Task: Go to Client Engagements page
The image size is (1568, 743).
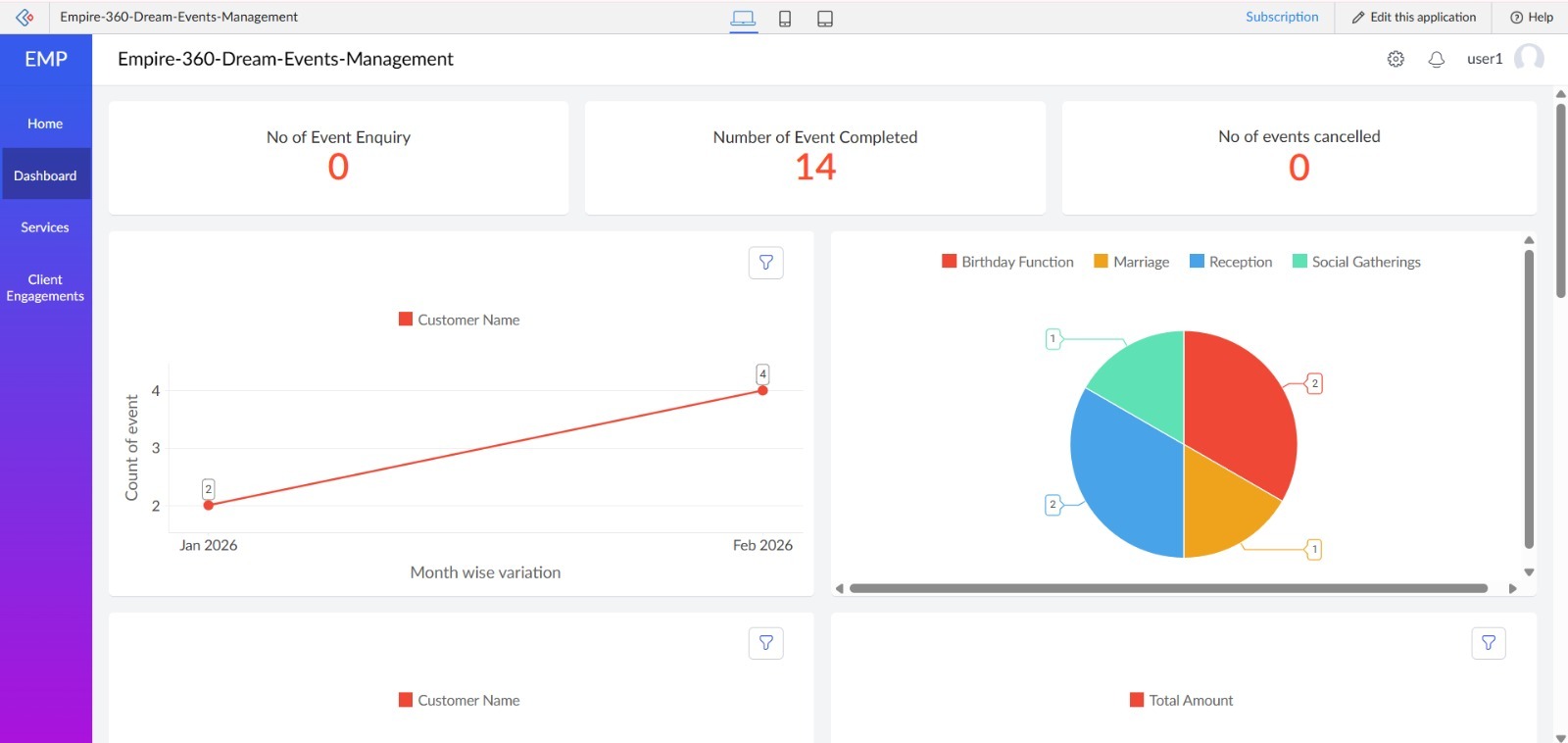Action: point(45,287)
